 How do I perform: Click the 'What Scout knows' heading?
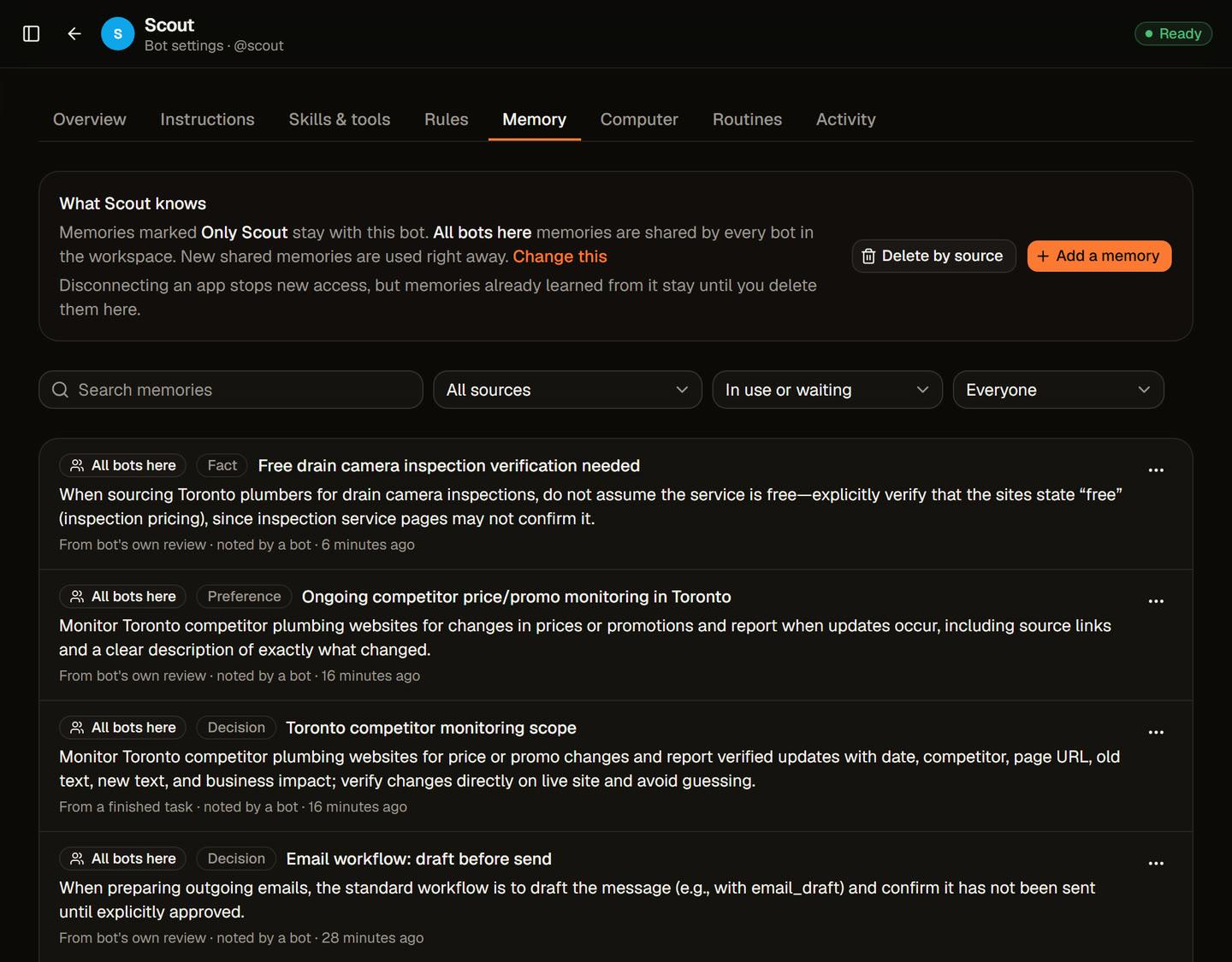click(133, 204)
